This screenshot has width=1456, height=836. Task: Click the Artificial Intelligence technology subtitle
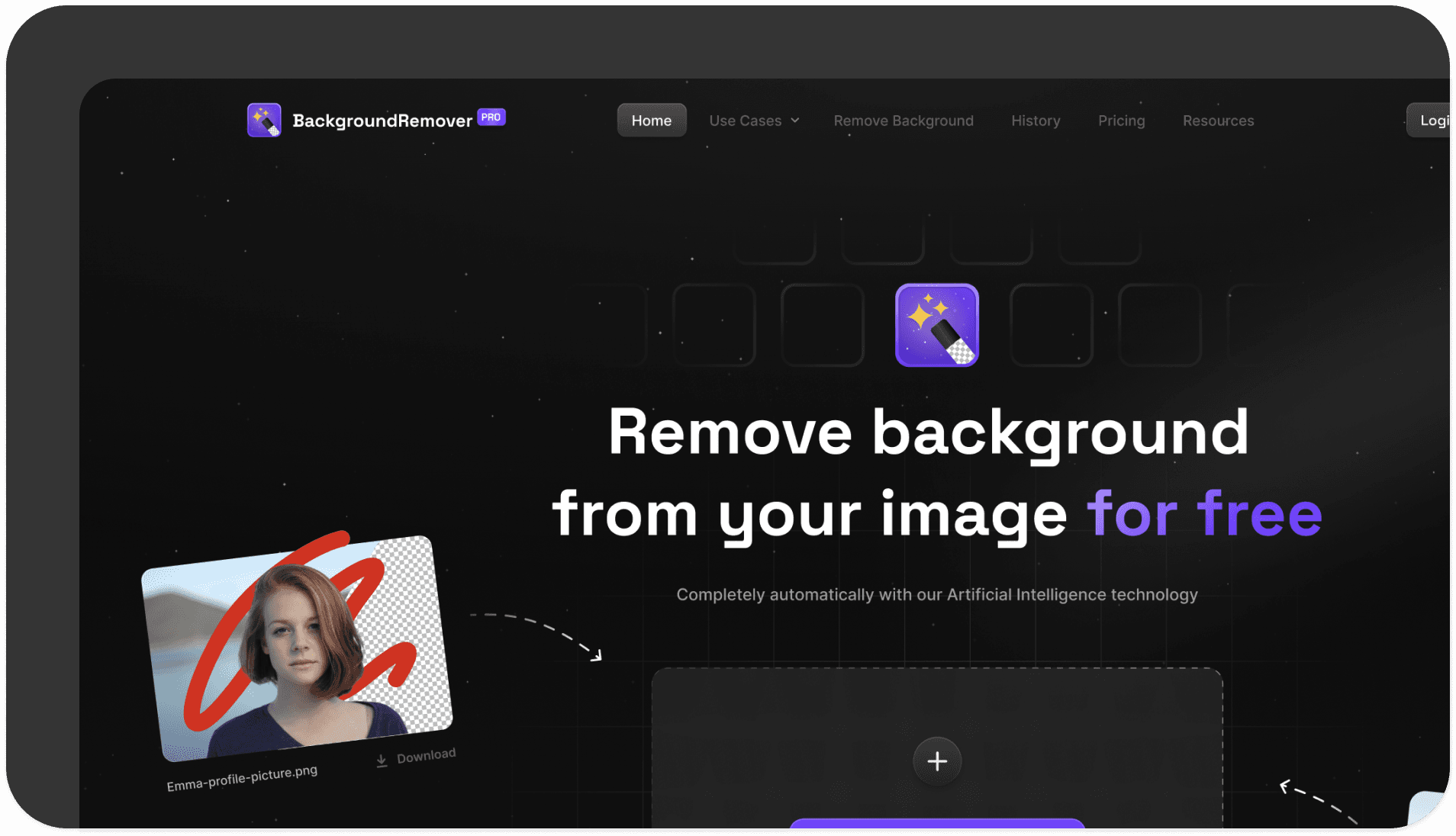tap(937, 594)
